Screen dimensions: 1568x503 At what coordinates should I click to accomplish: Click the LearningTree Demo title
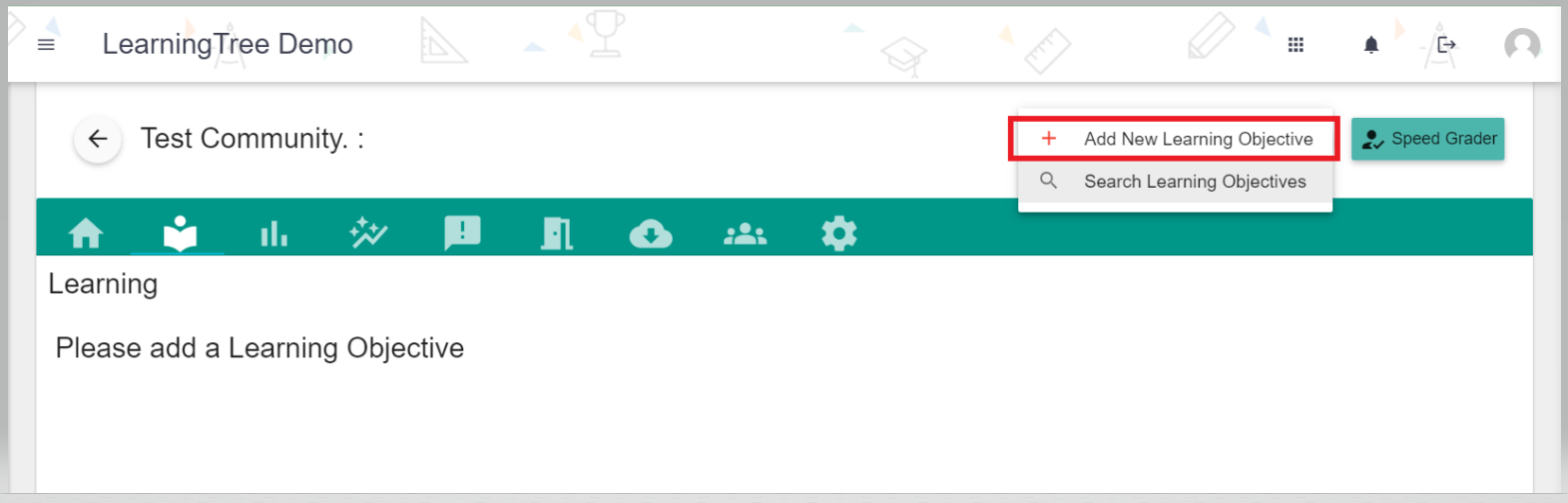click(x=228, y=45)
